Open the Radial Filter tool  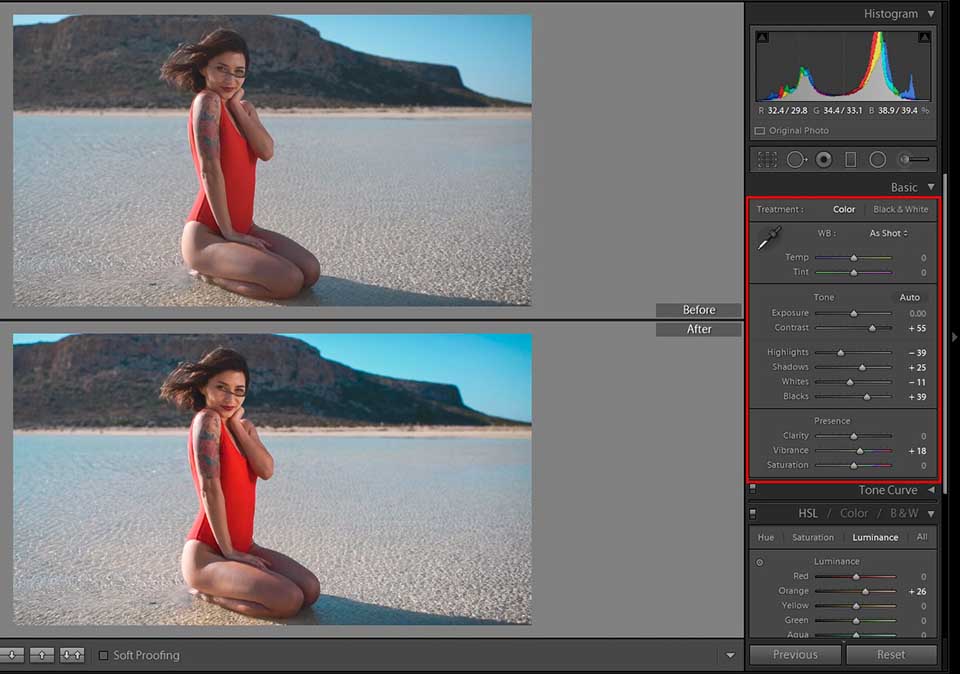point(876,158)
